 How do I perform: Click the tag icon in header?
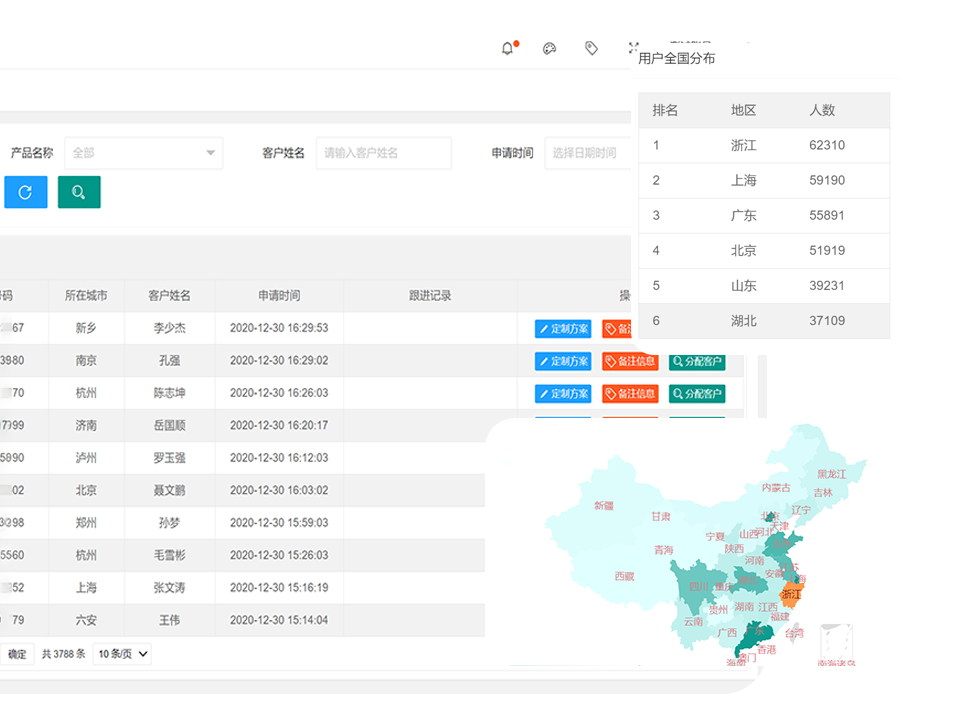(591, 48)
